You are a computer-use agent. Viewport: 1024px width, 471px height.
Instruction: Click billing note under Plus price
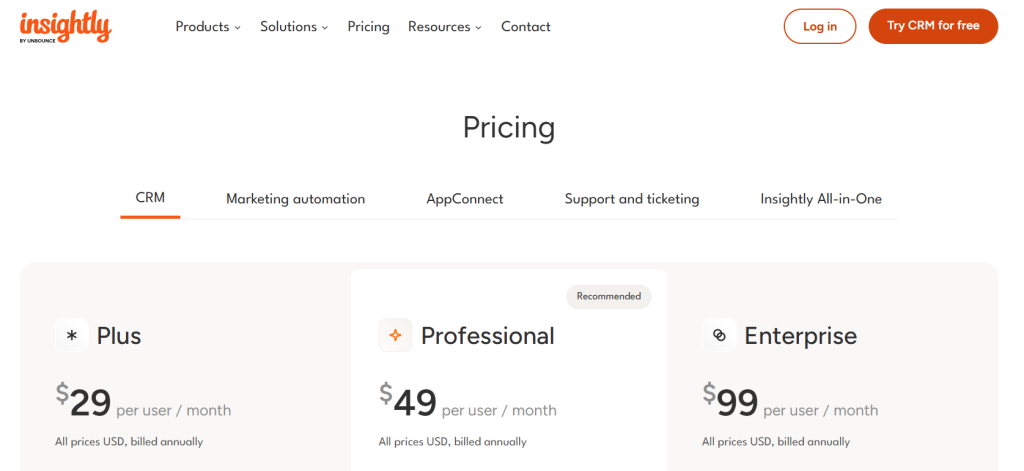point(129,442)
